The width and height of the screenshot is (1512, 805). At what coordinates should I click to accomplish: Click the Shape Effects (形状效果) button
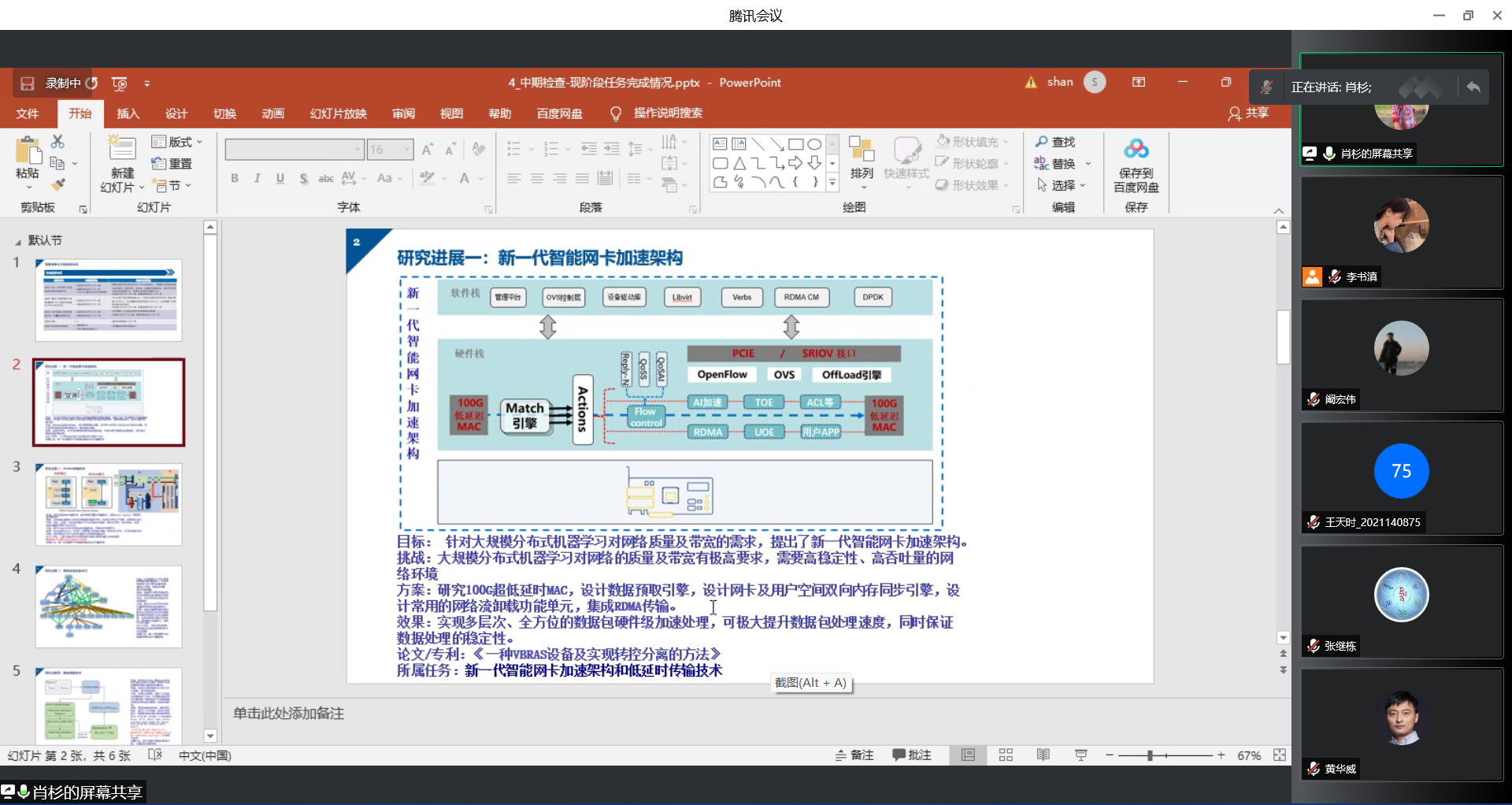(973, 185)
